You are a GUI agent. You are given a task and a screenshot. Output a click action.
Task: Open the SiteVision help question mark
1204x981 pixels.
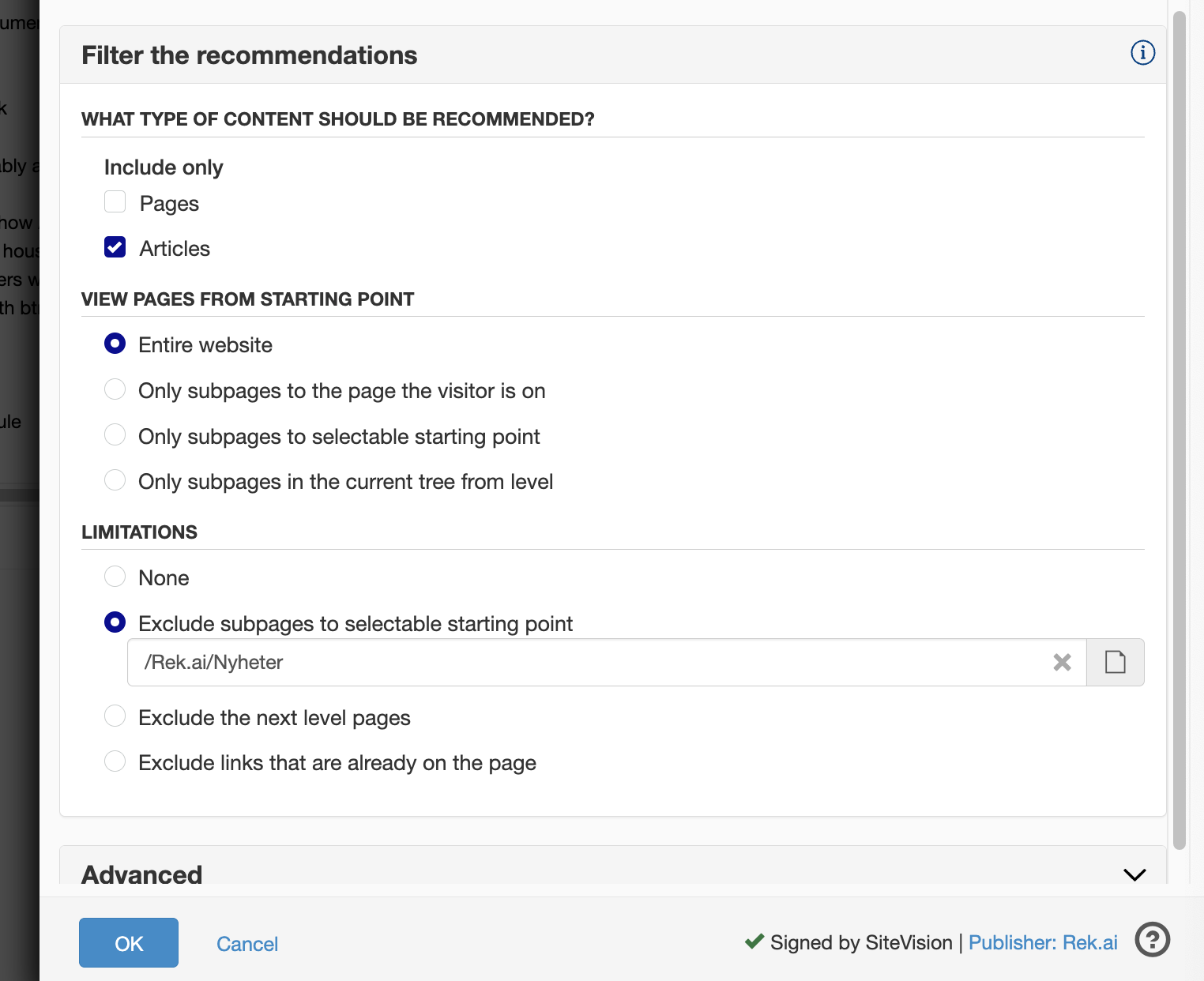click(x=1152, y=940)
